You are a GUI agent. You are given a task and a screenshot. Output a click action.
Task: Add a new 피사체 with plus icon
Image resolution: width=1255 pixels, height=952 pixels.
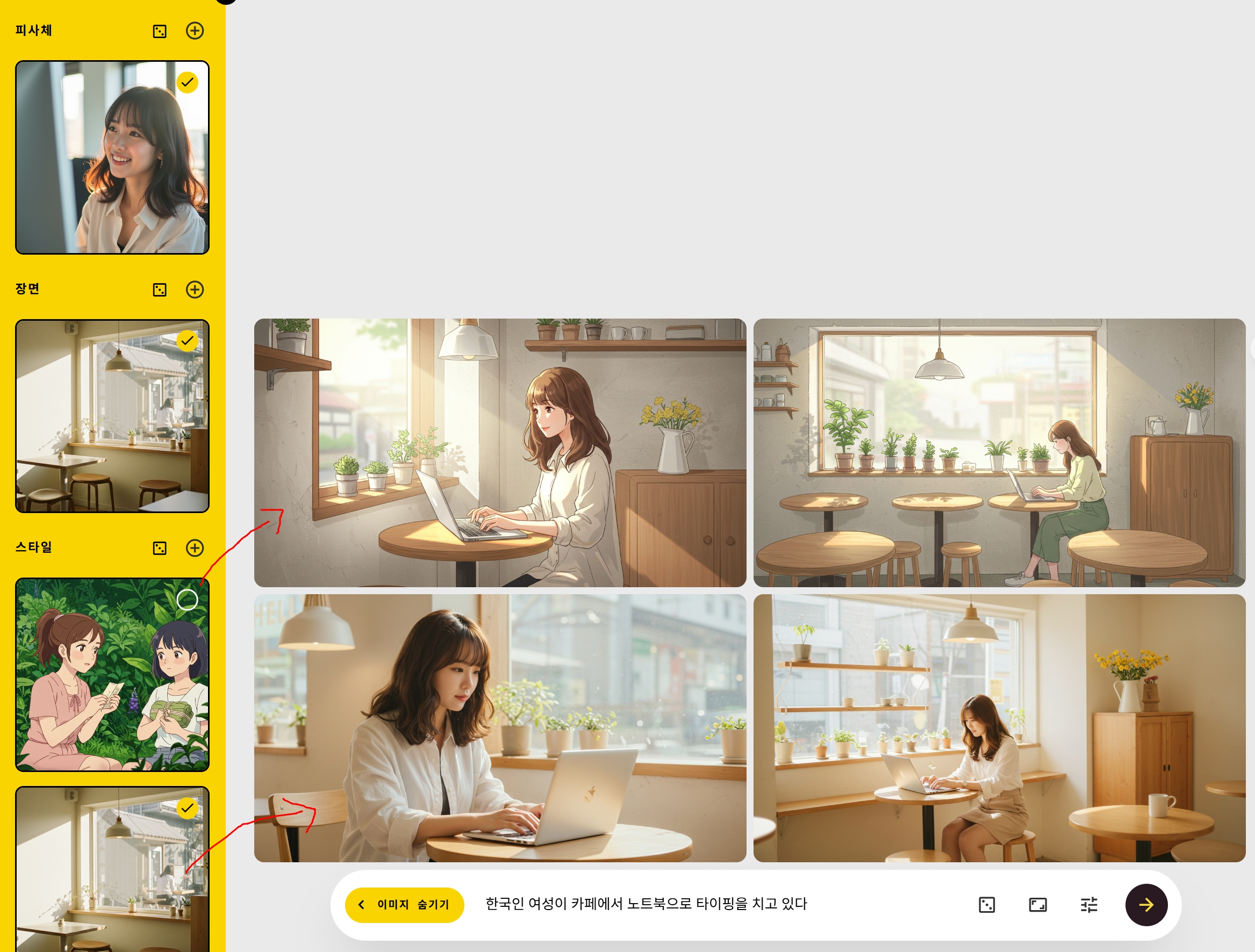click(195, 31)
